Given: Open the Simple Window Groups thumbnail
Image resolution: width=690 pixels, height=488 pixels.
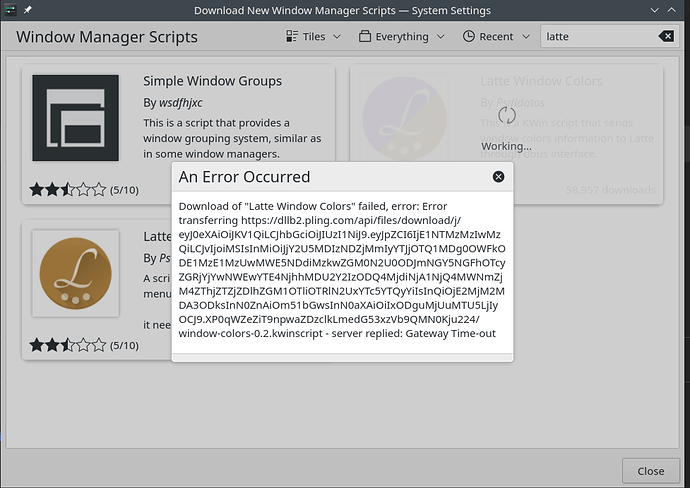Looking at the screenshot, I should (x=75, y=118).
